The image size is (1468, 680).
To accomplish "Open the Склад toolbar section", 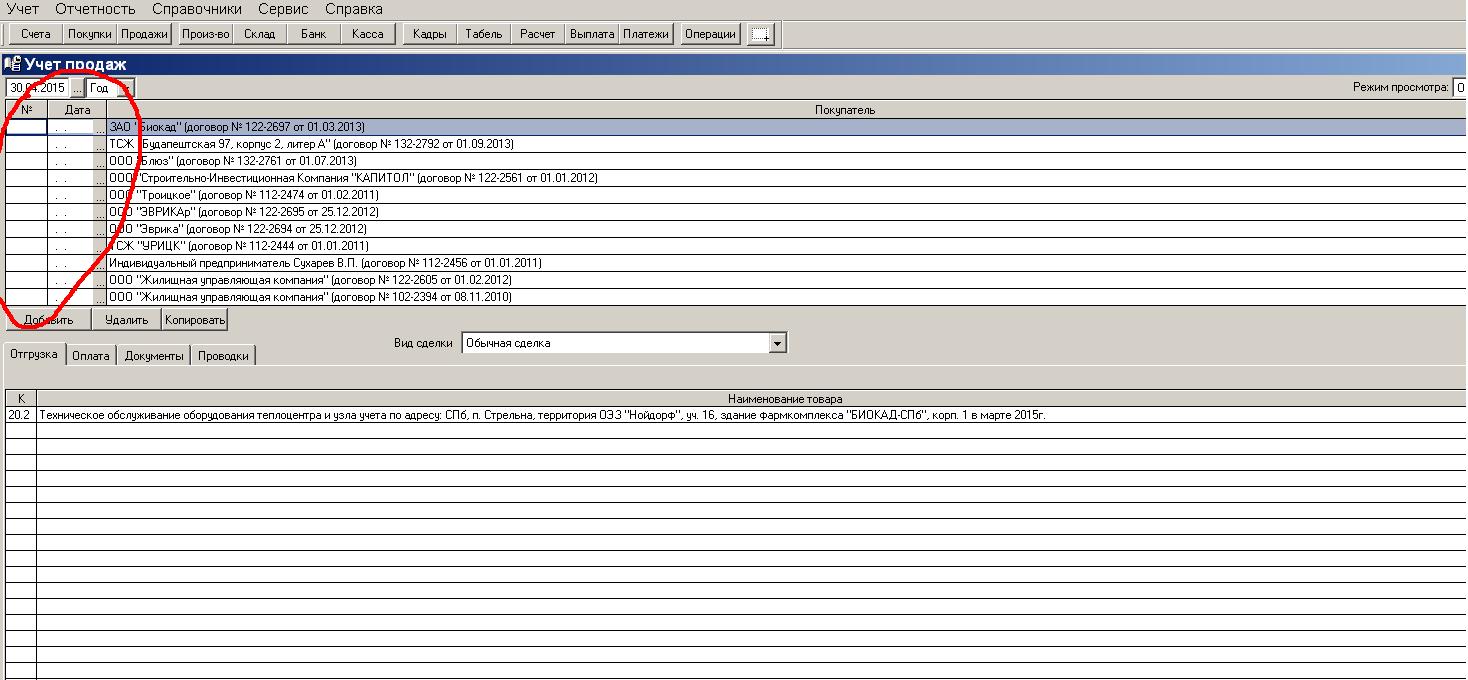I will pyautogui.click(x=259, y=34).
